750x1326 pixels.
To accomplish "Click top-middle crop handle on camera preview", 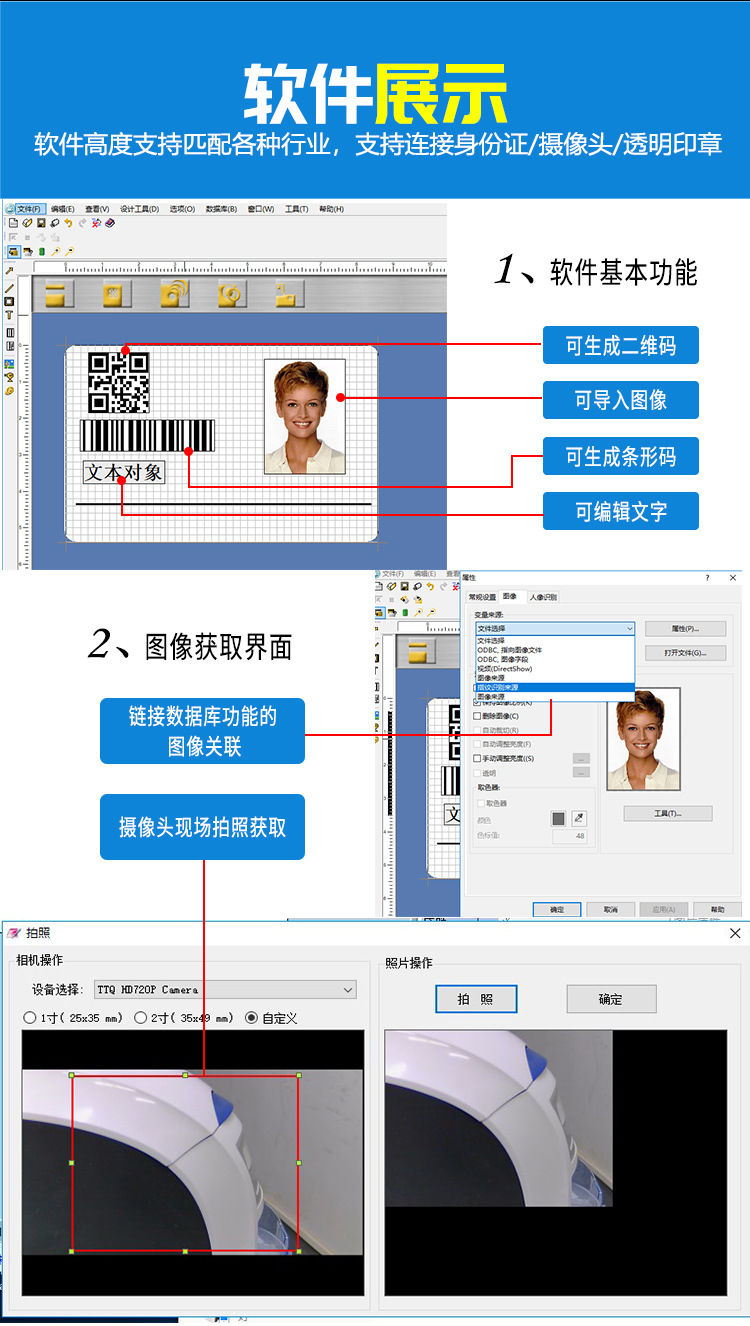I will 185,1075.
